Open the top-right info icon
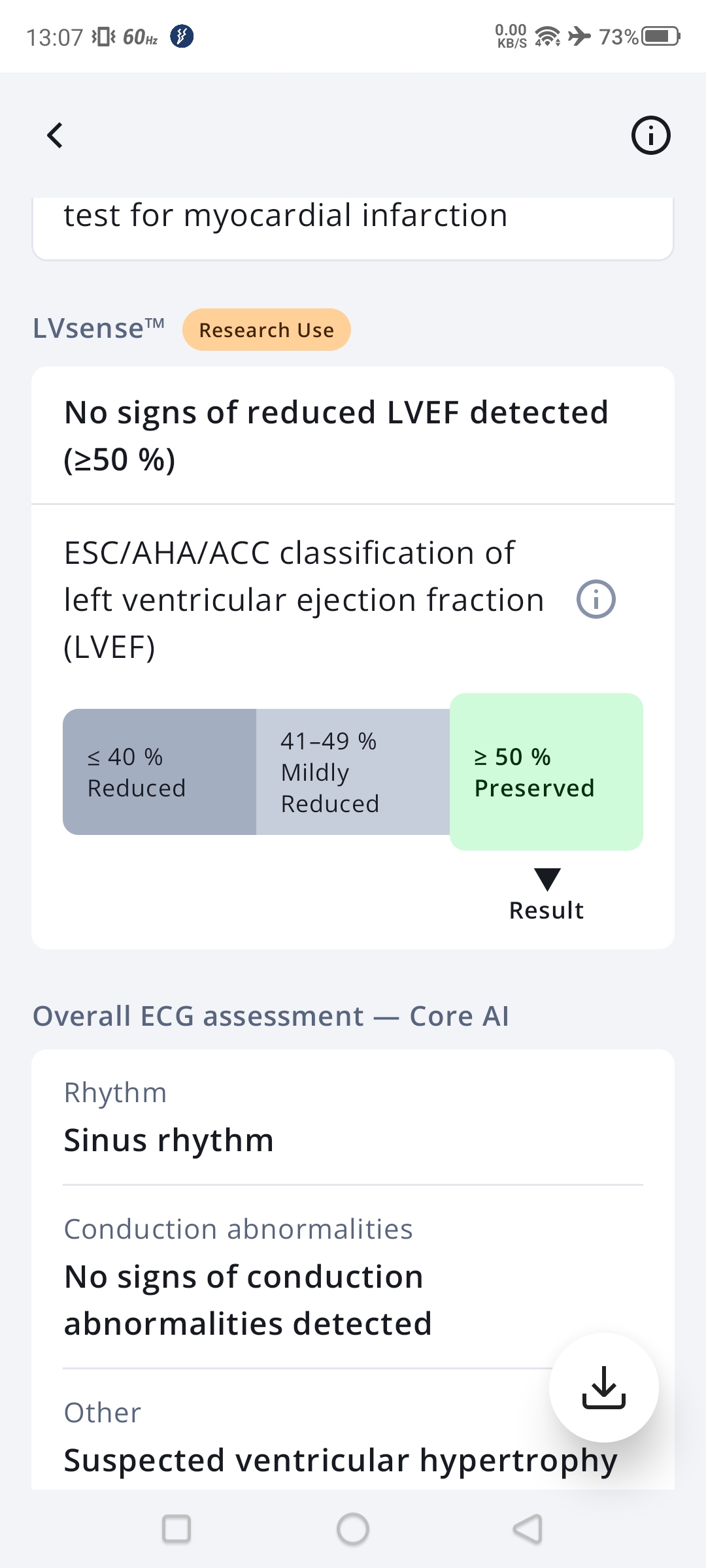The image size is (706, 1568). (x=650, y=135)
